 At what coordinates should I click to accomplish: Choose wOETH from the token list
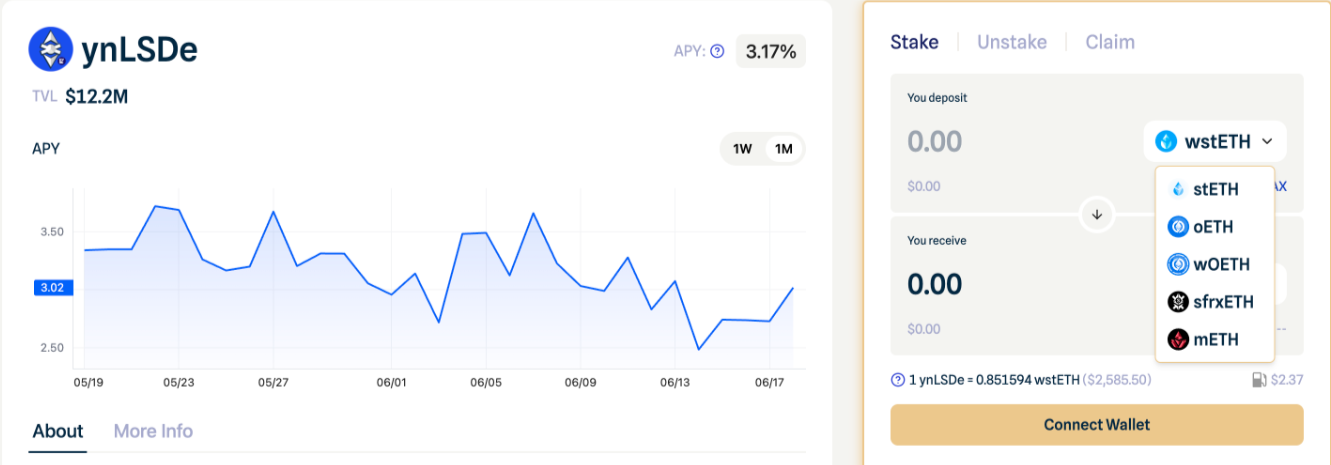(1214, 265)
